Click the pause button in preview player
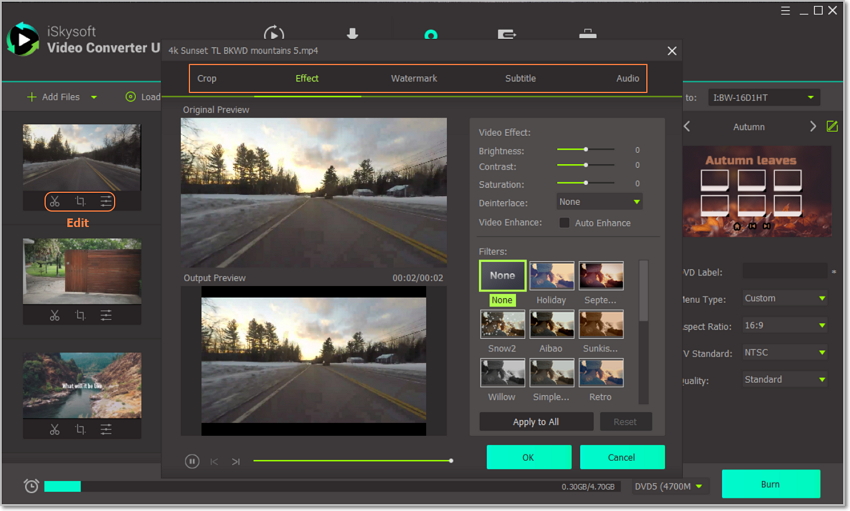This screenshot has height=511, width=850. [x=191, y=461]
